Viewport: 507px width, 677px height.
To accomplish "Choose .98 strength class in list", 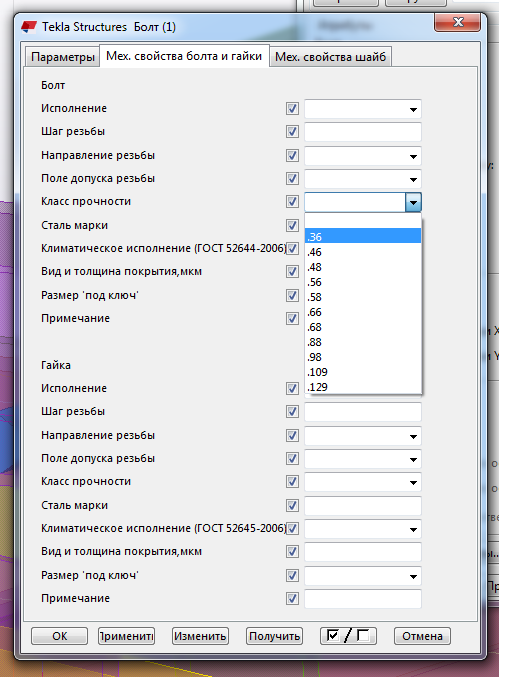I will tap(363, 357).
